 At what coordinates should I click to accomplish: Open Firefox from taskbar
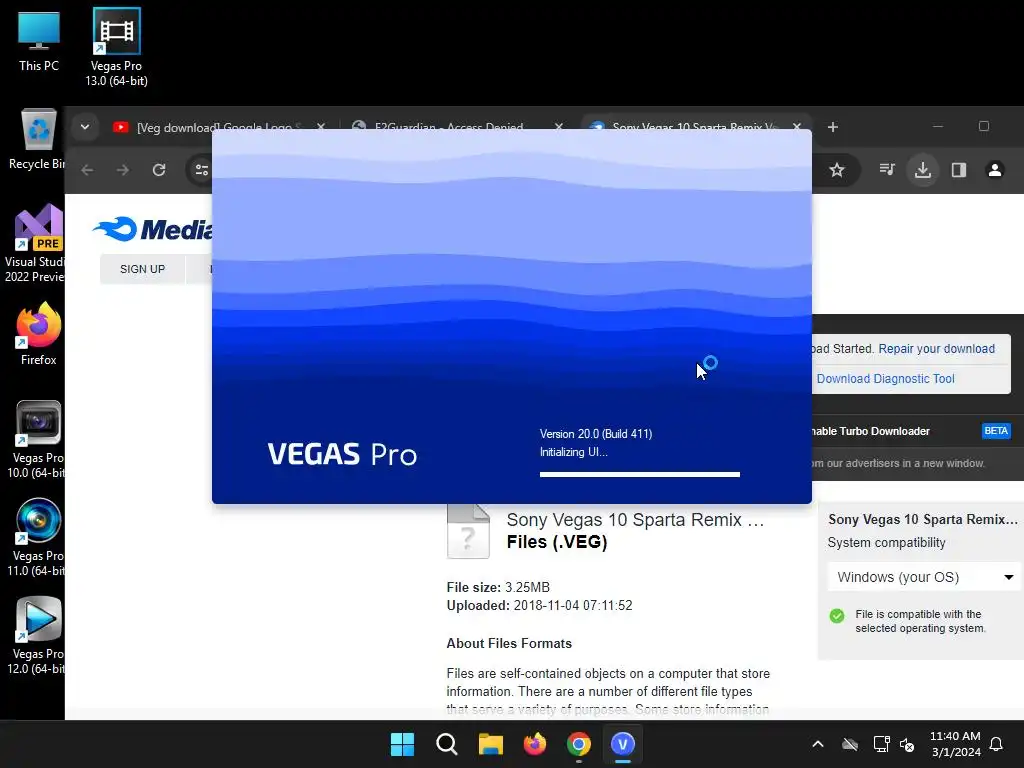pyautogui.click(x=535, y=744)
